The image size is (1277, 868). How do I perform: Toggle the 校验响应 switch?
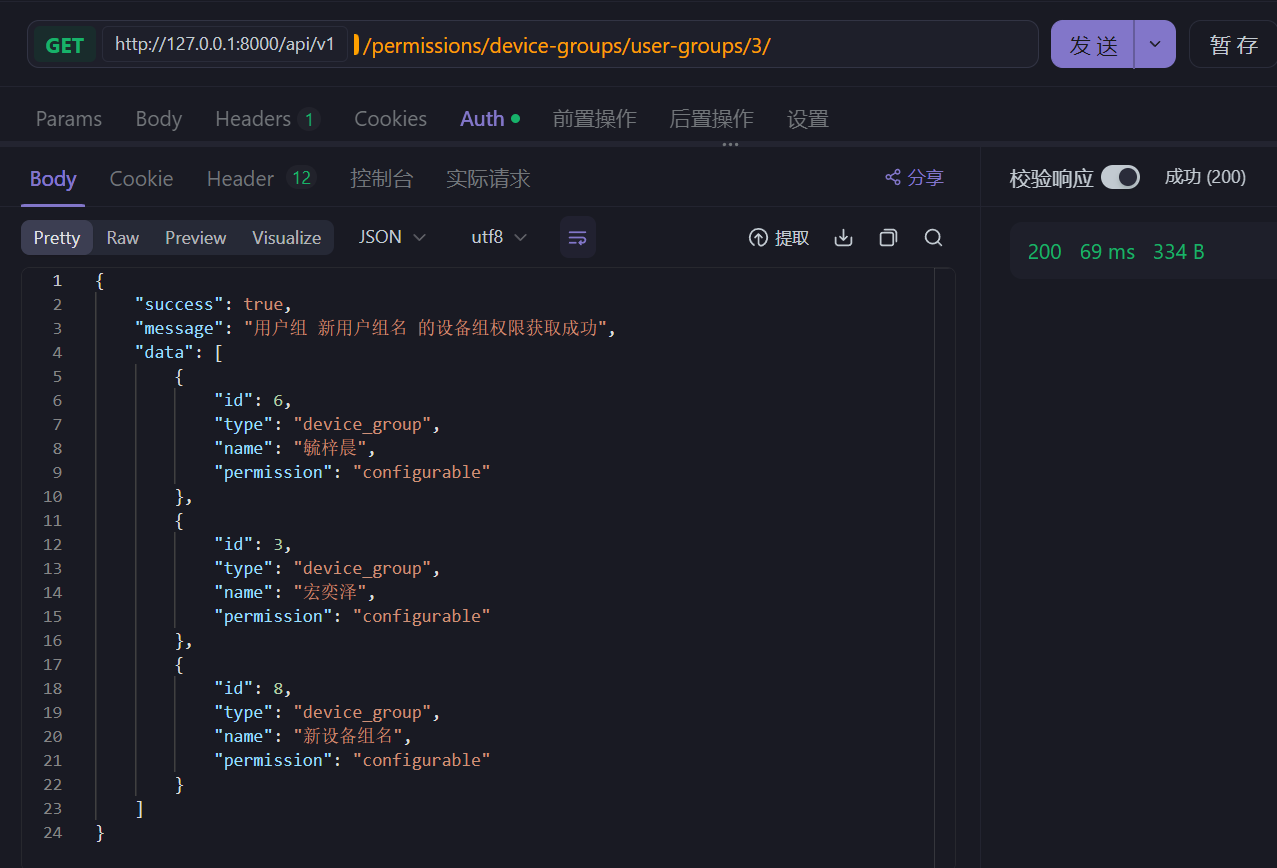click(x=1120, y=177)
